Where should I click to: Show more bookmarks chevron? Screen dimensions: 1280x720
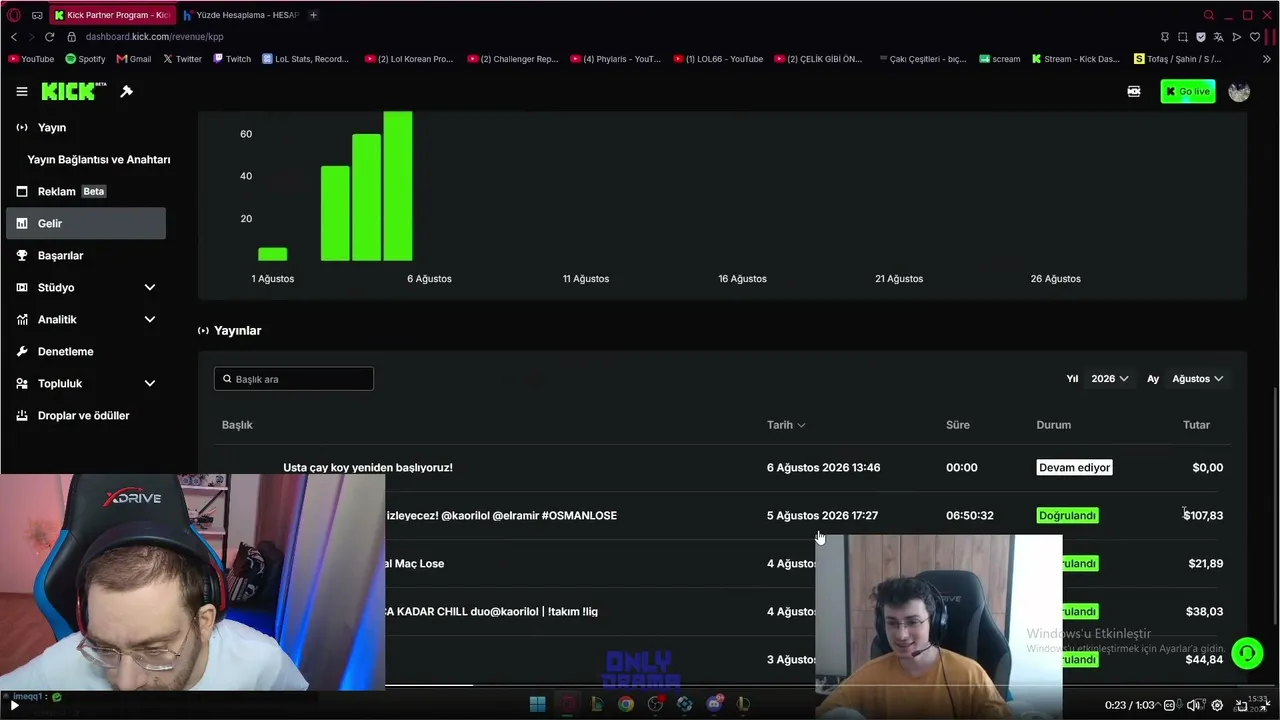click(x=1269, y=59)
